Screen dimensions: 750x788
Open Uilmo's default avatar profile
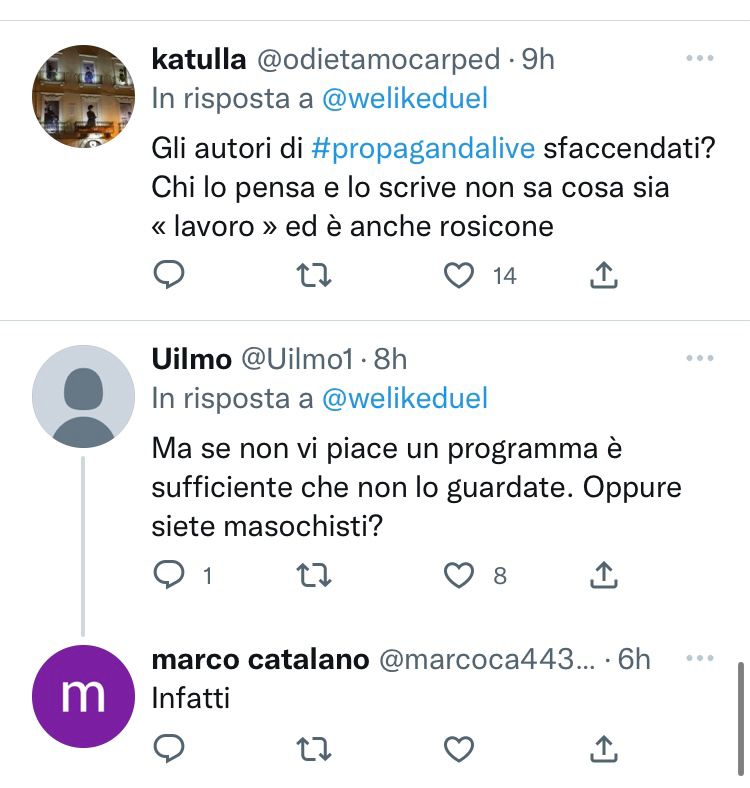coord(83,396)
